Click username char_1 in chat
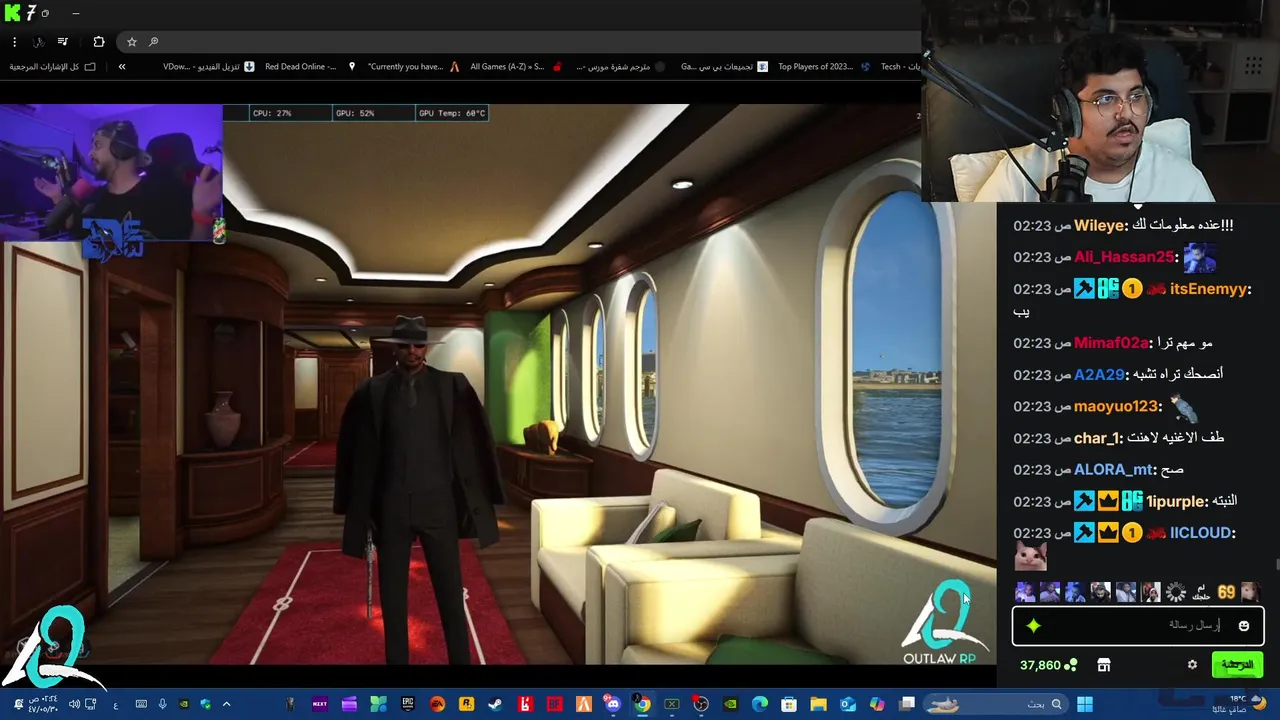The image size is (1280, 720). 1097,438
